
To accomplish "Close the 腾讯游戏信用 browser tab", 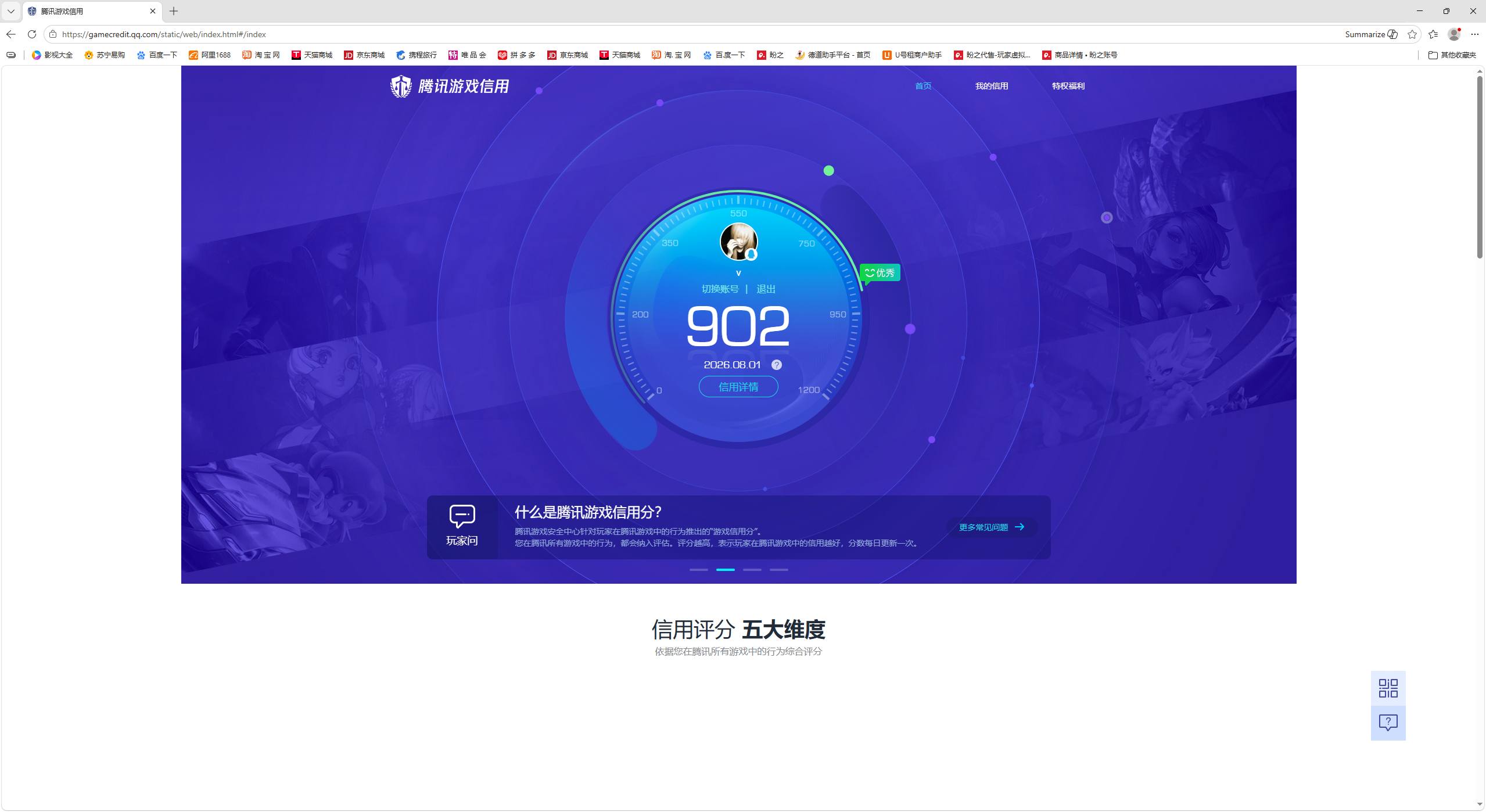I will click(153, 11).
